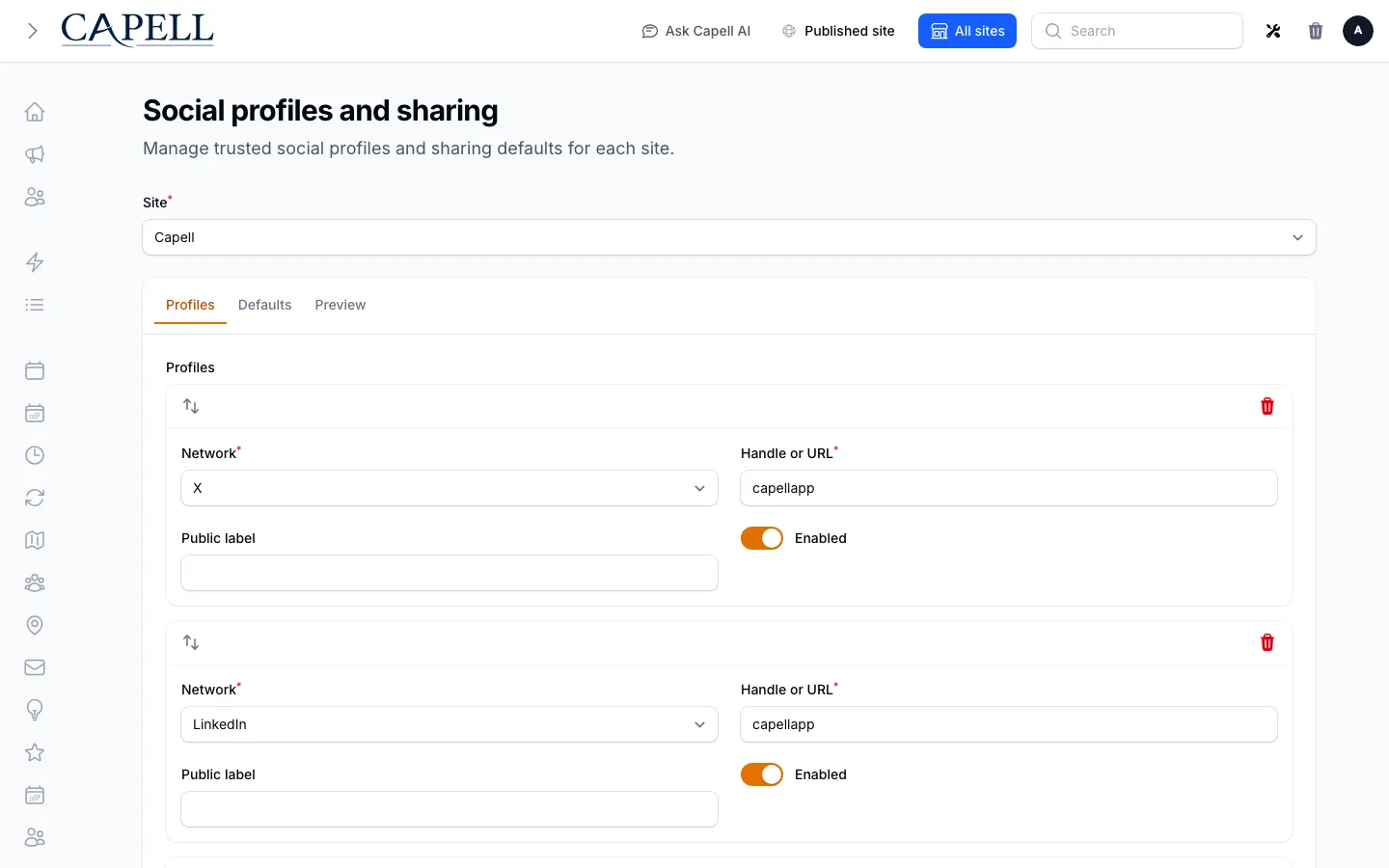This screenshot has height=868, width=1389.
Task: Open the users icon at the sidebar bottom
Action: [x=35, y=837]
